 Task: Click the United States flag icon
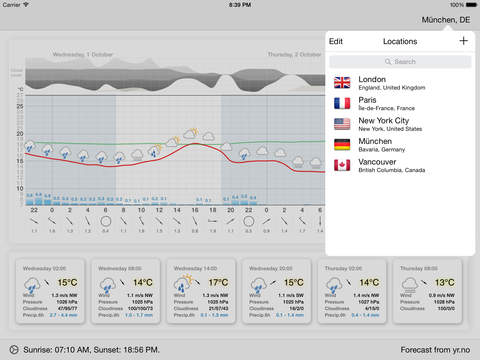(x=342, y=124)
